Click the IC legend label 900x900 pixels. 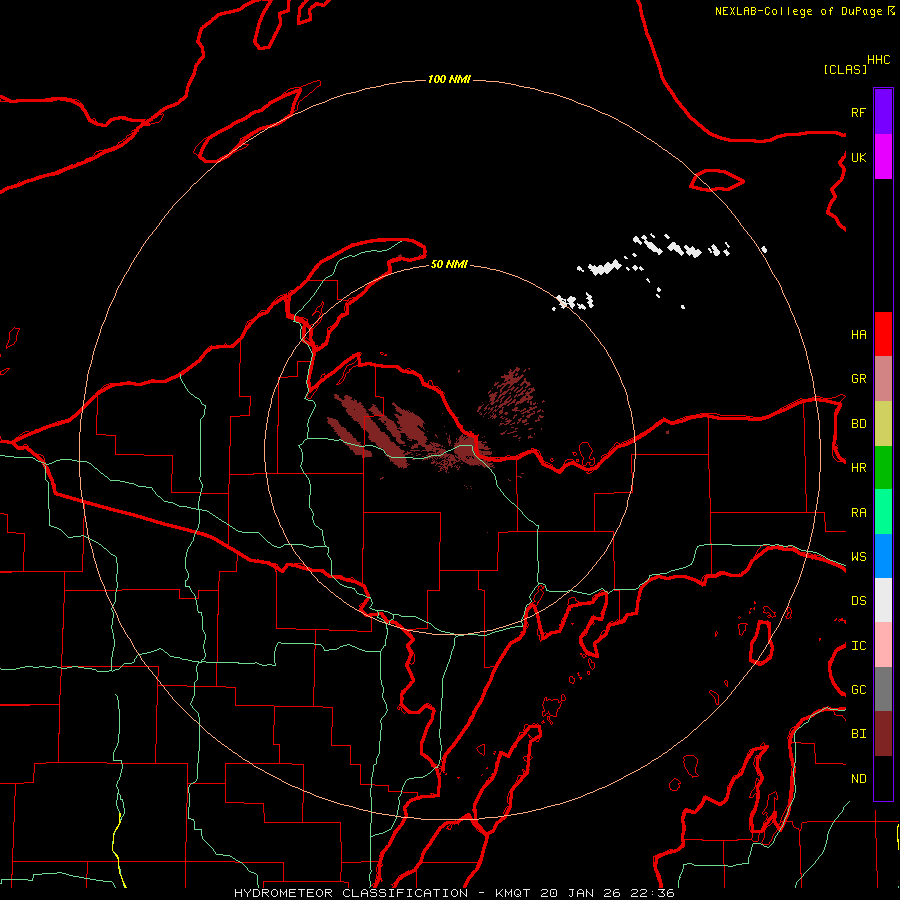click(858, 646)
